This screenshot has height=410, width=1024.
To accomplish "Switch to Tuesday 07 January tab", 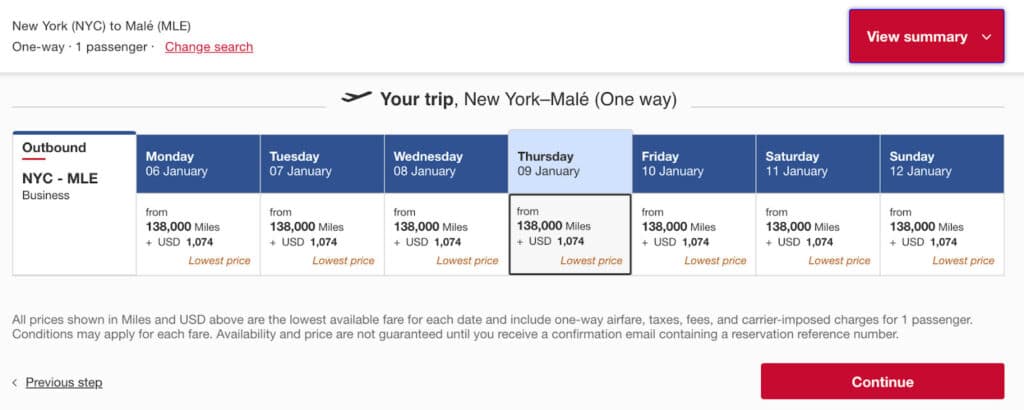I will pos(322,163).
